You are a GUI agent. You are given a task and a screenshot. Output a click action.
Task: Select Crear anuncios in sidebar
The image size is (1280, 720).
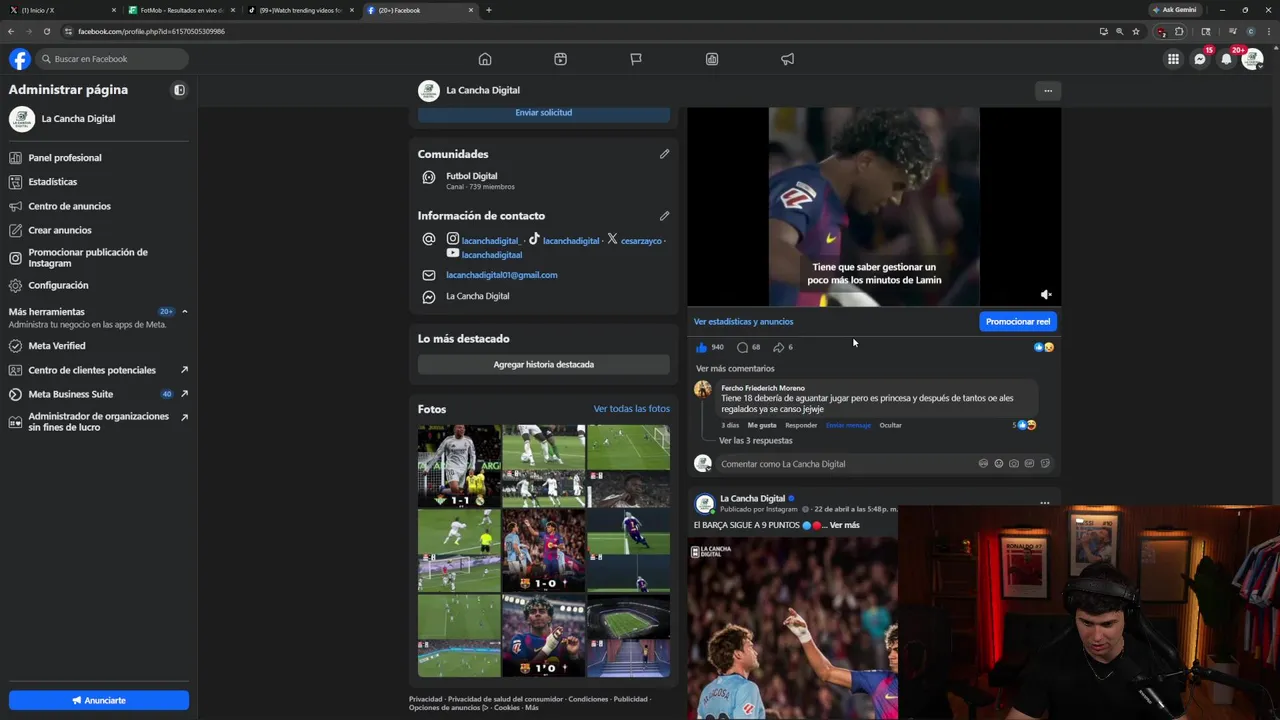[x=98, y=230]
